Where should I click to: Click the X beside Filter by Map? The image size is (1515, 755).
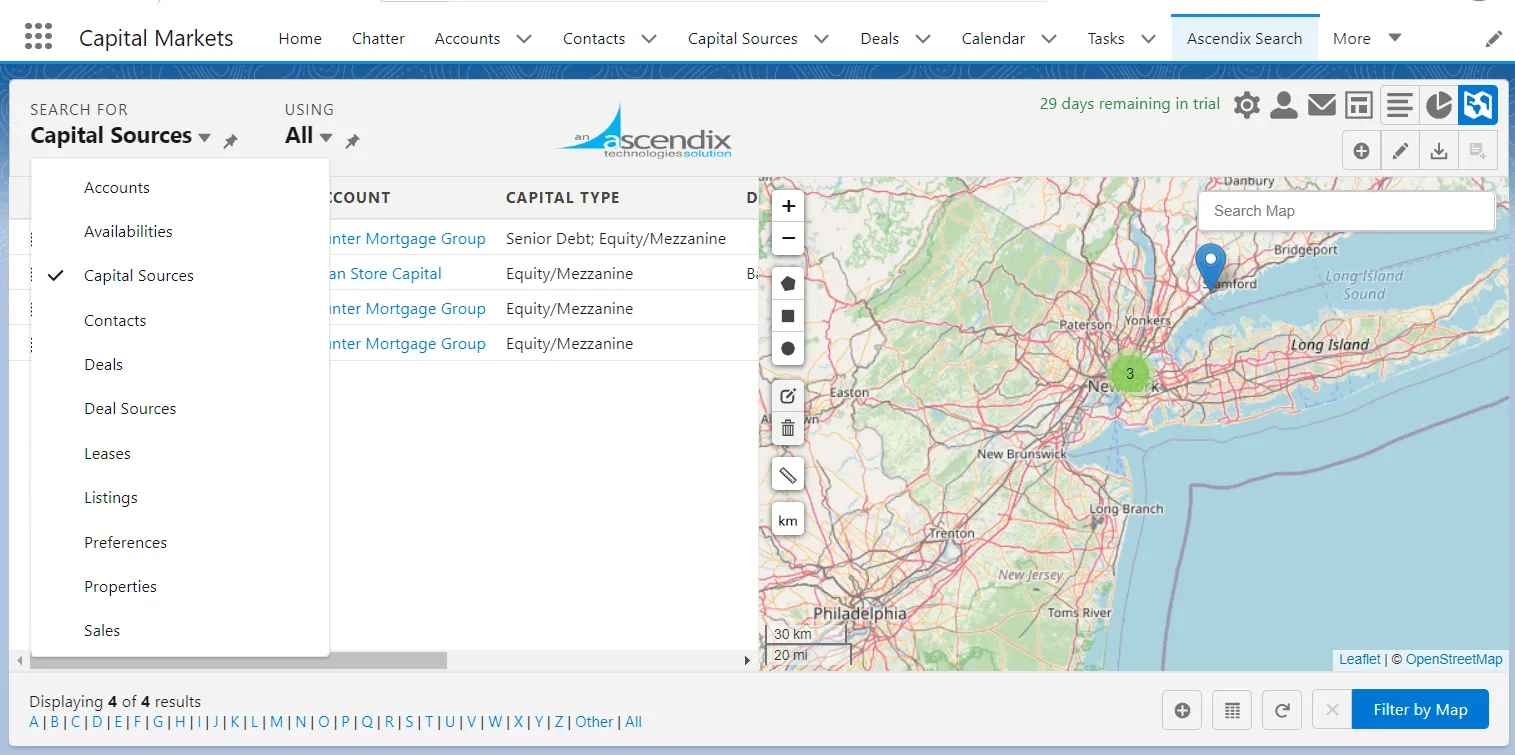[x=1332, y=710]
